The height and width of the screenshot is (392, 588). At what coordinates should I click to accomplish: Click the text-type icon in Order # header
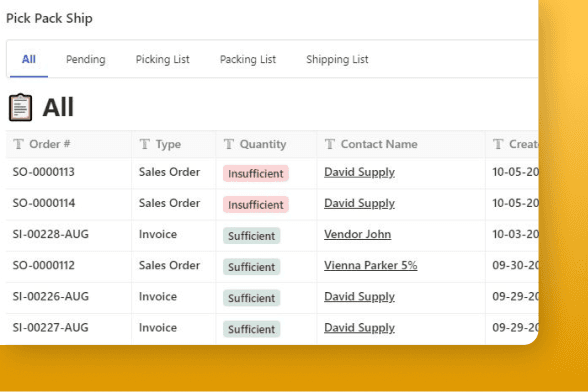pyautogui.click(x=18, y=144)
